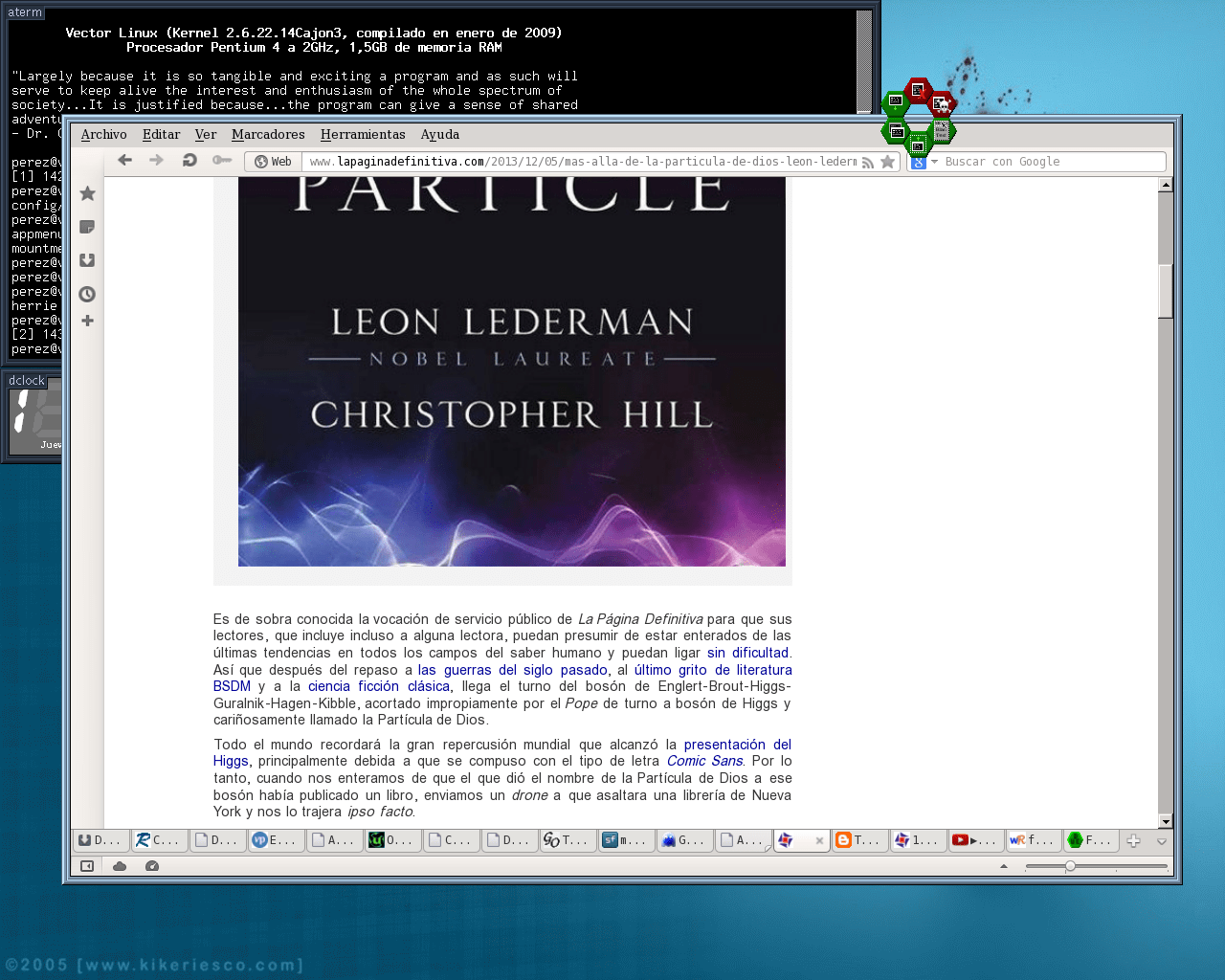Open the 'presentación del' Higgs link

pyautogui.click(x=738, y=745)
